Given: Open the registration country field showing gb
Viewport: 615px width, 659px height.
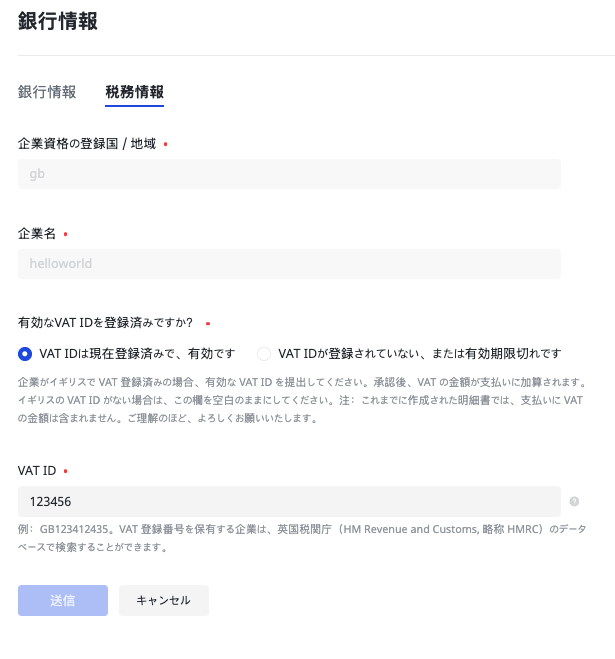Looking at the screenshot, I should point(289,173).
